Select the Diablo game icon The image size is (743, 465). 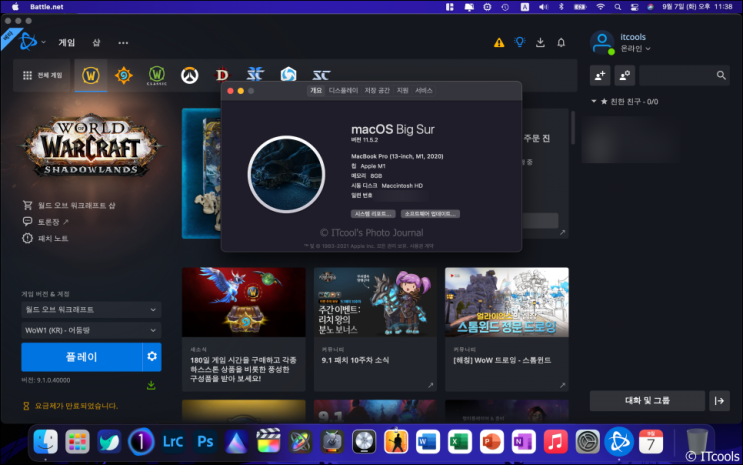click(222, 75)
